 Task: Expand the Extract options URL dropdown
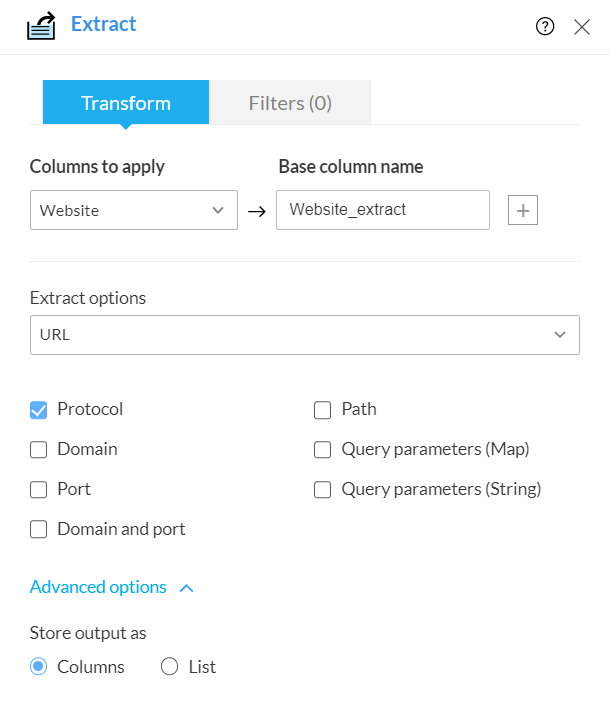(x=305, y=335)
